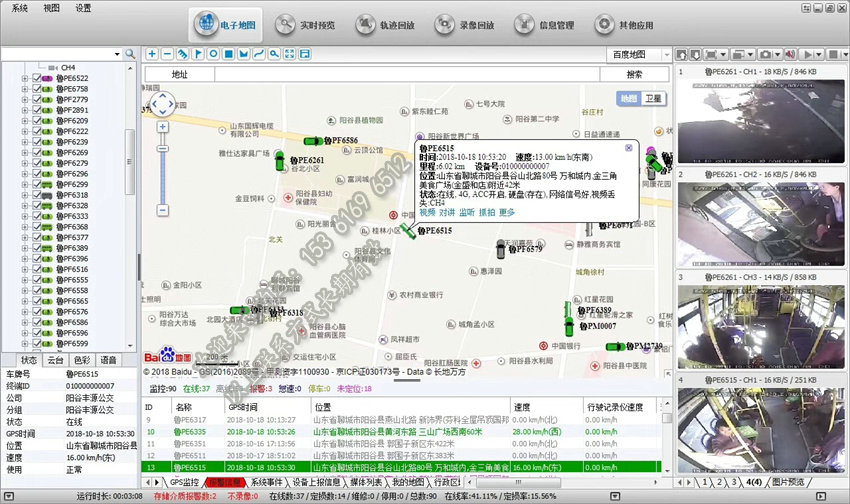Click the 搜索 address search button

tap(634, 74)
